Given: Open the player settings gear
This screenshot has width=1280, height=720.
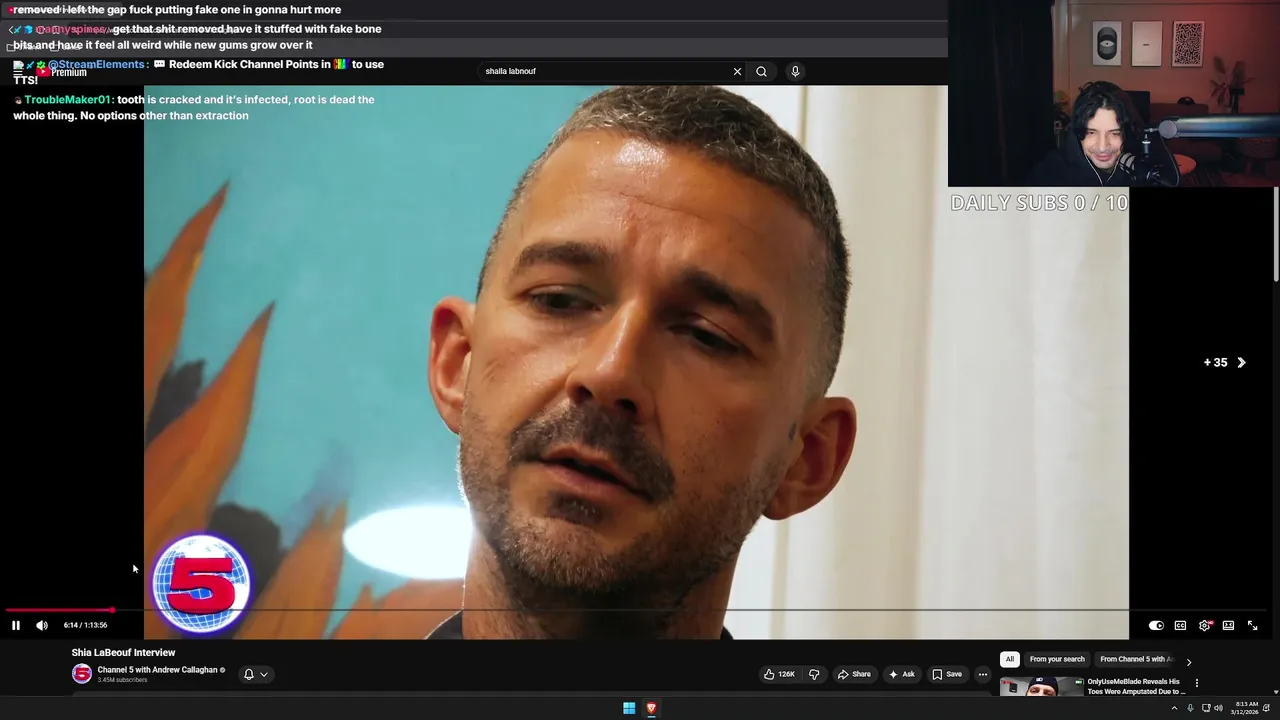Looking at the screenshot, I should (x=1205, y=625).
